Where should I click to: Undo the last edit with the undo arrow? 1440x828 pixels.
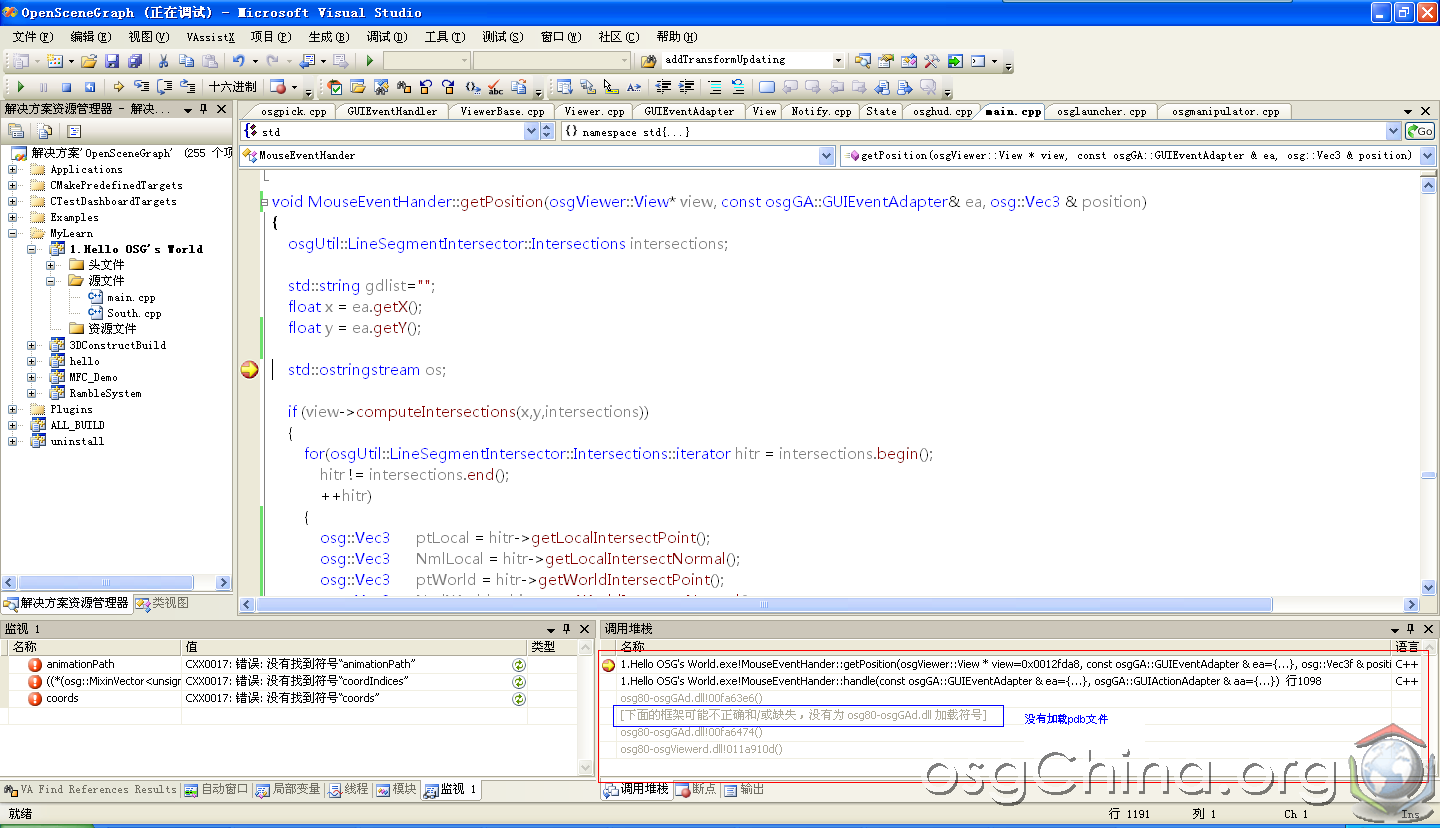(239, 61)
